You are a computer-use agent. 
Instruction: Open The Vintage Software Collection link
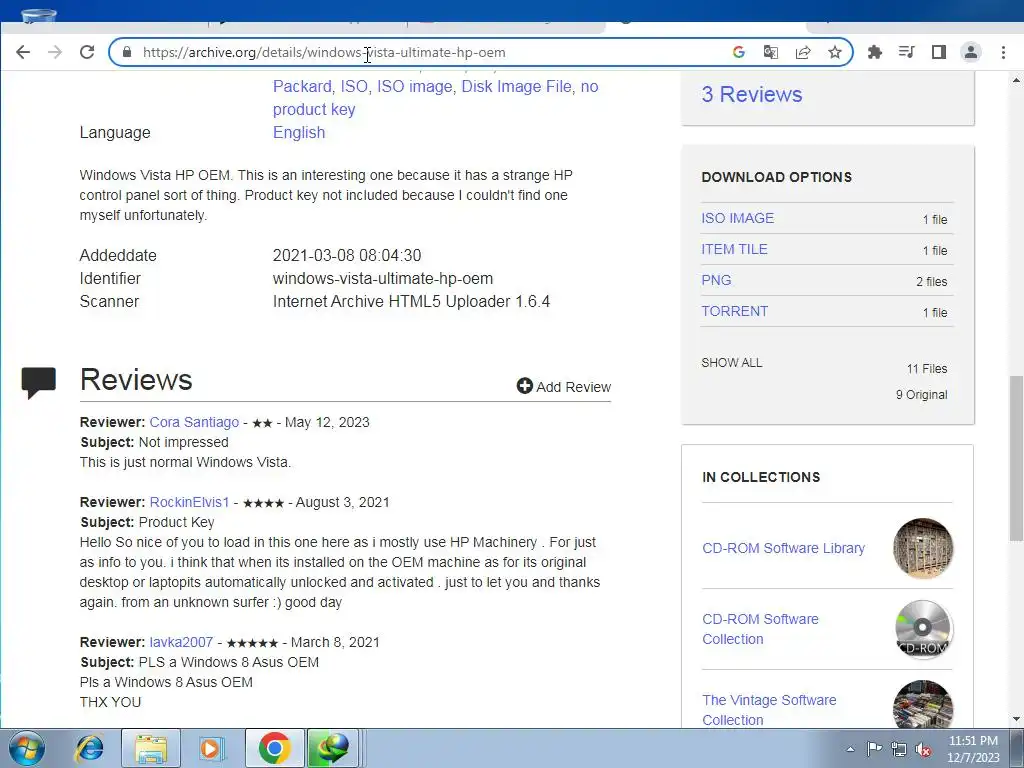pos(769,709)
